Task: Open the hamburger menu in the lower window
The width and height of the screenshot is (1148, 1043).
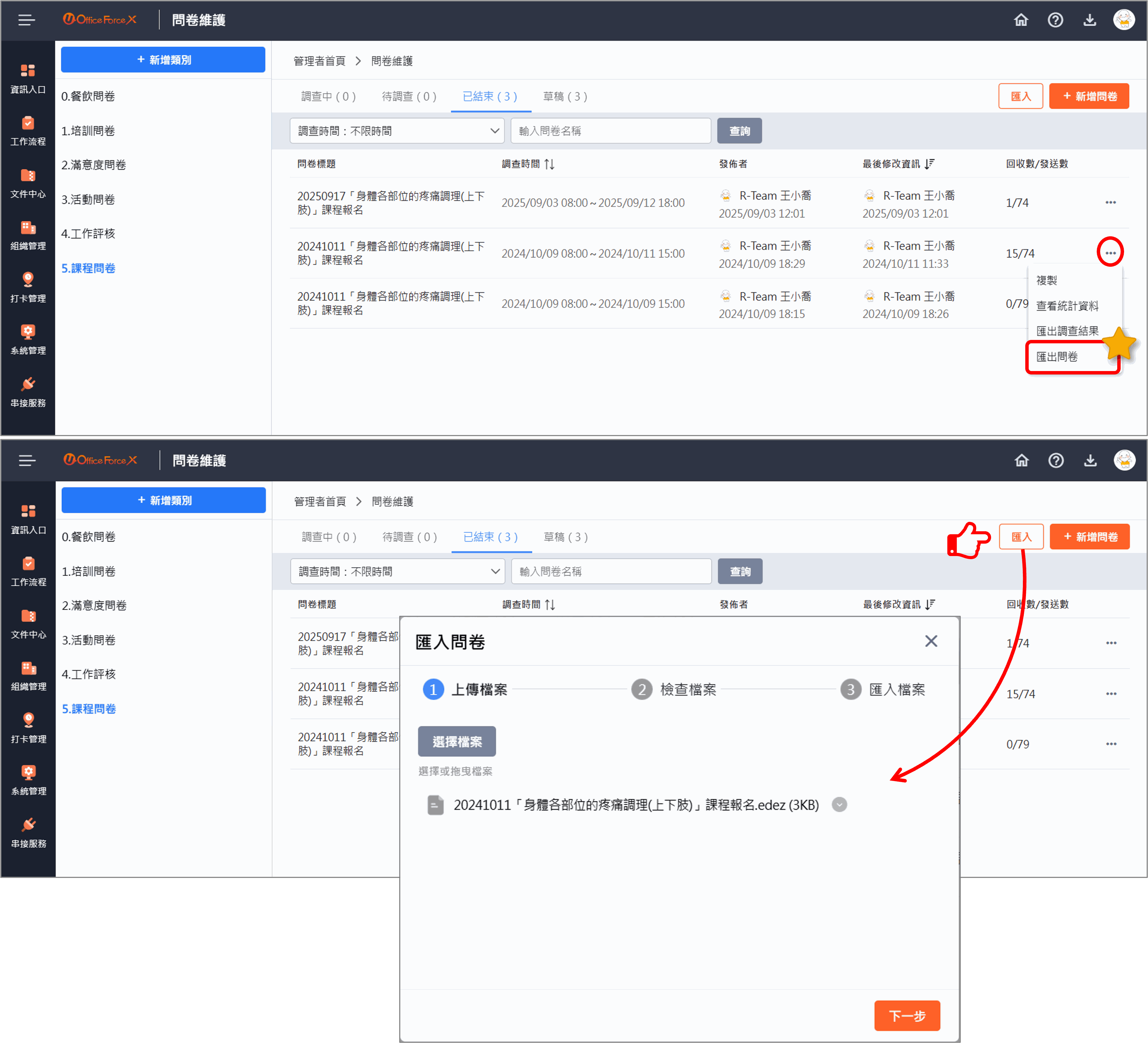Action: pos(27,460)
